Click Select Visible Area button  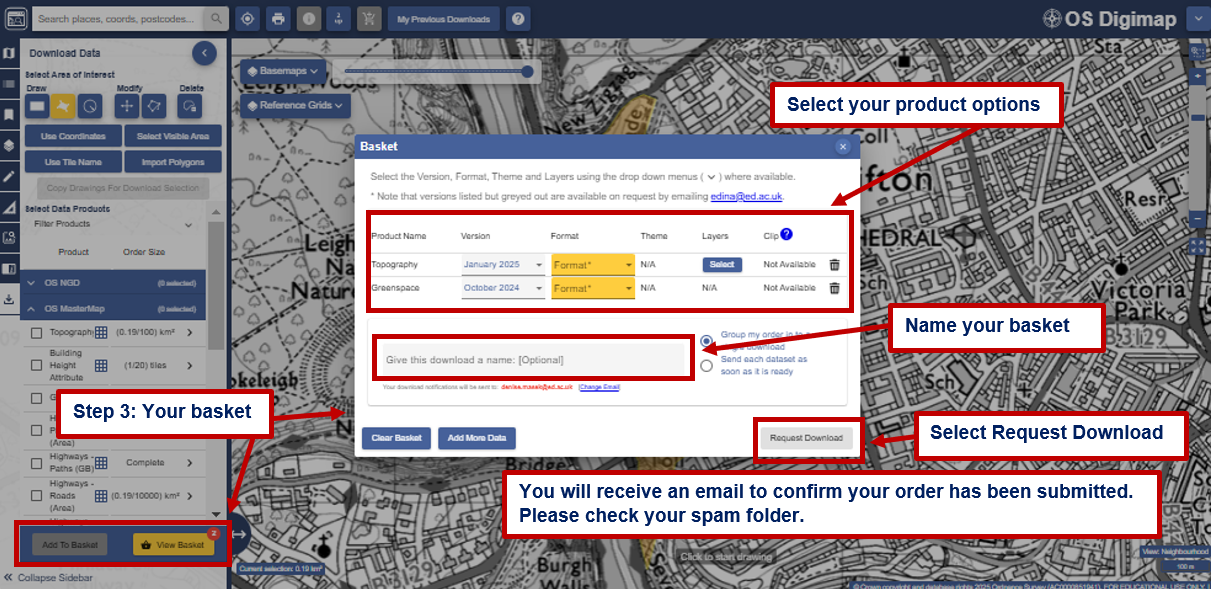click(173, 136)
